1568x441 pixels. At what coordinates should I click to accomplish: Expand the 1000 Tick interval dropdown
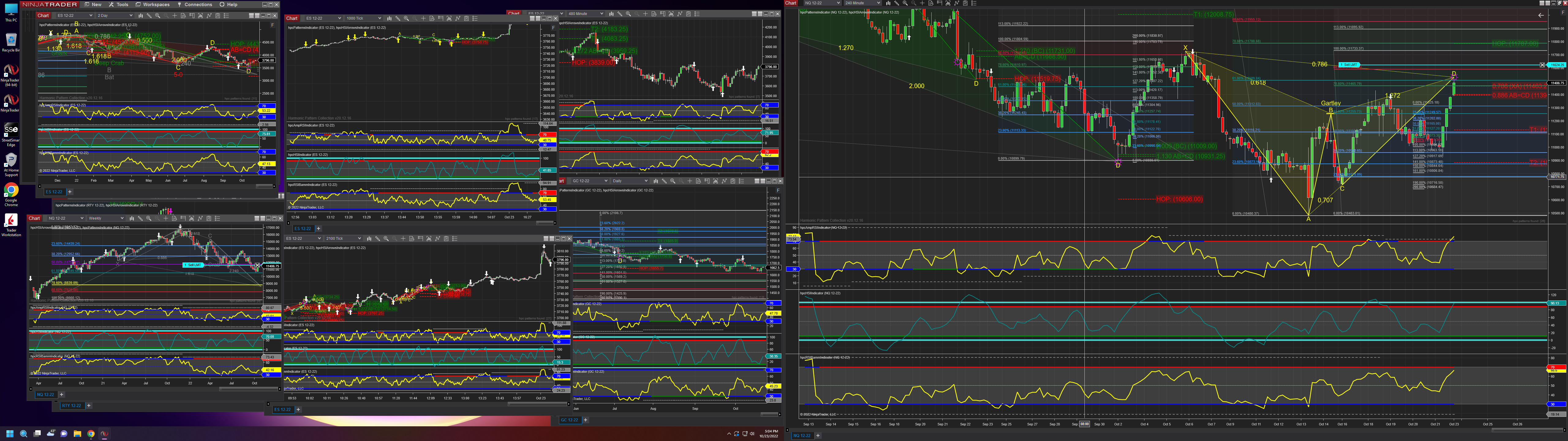click(x=380, y=18)
